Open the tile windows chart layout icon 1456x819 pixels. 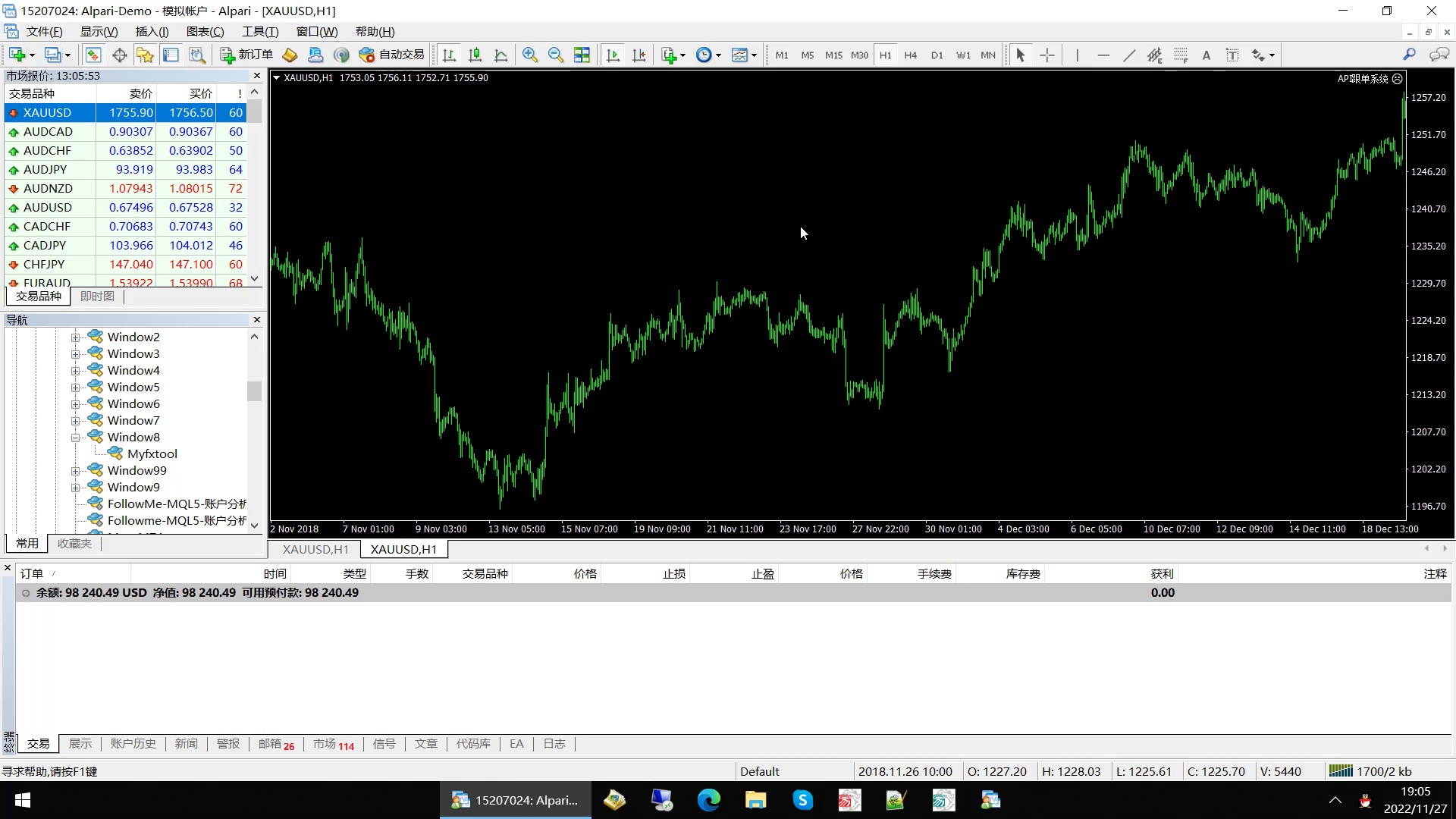click(582, 55)
